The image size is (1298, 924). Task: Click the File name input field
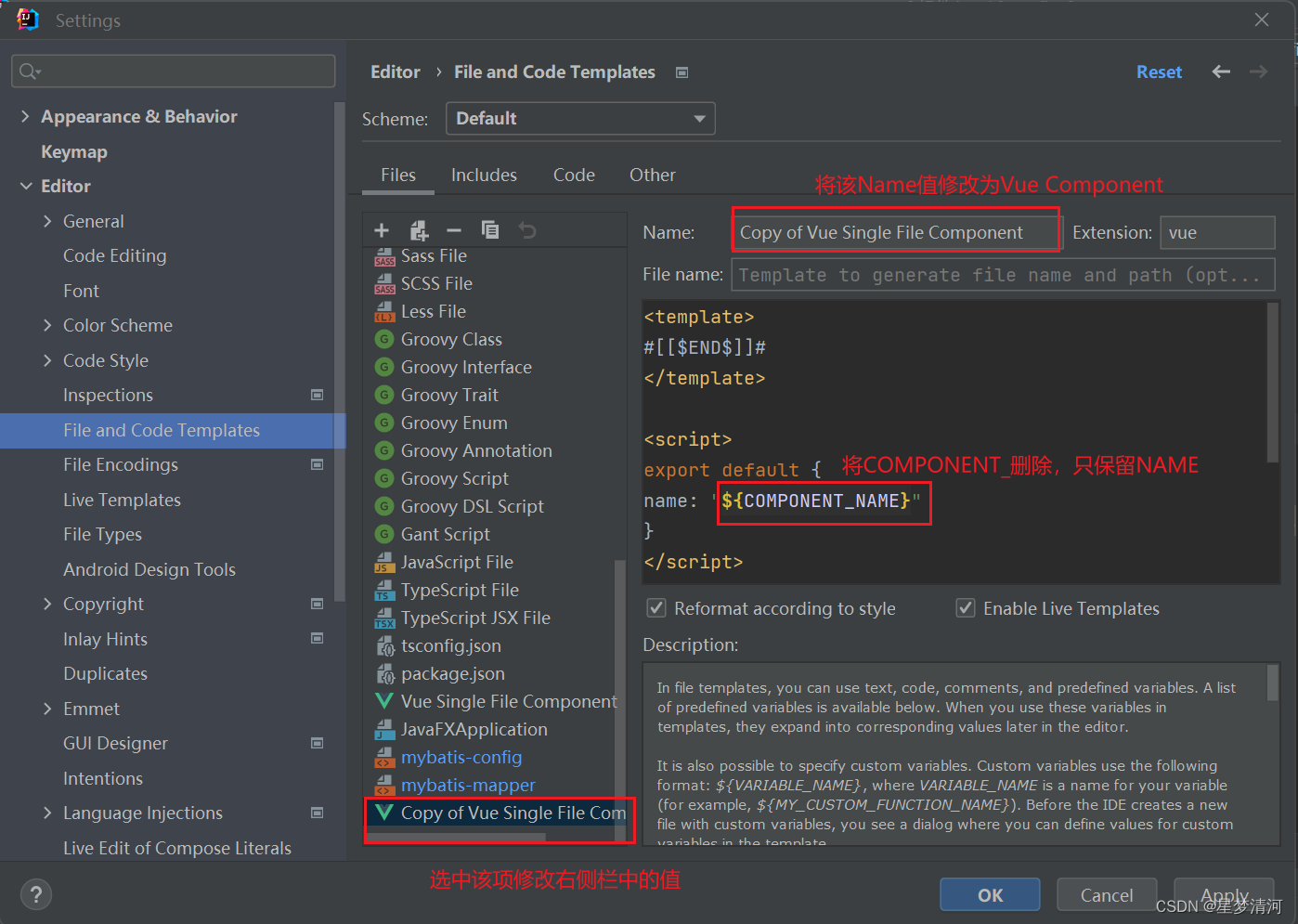pos(1003,275)
